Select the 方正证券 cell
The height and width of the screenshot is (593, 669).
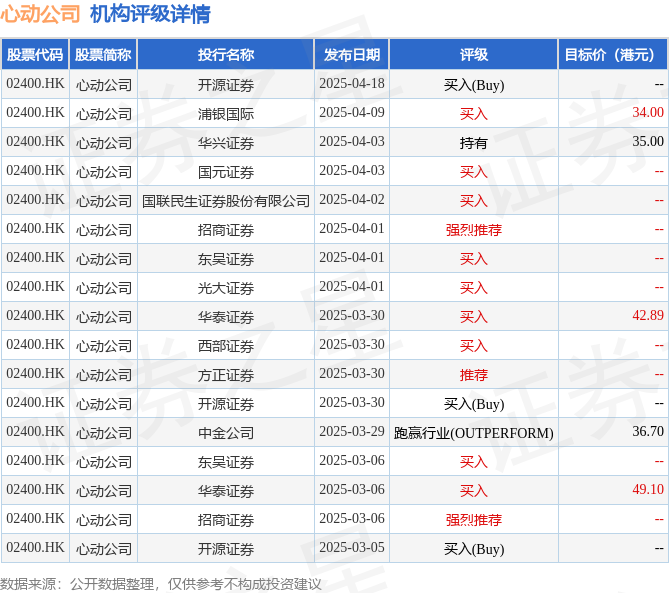(x=226, y=375)
